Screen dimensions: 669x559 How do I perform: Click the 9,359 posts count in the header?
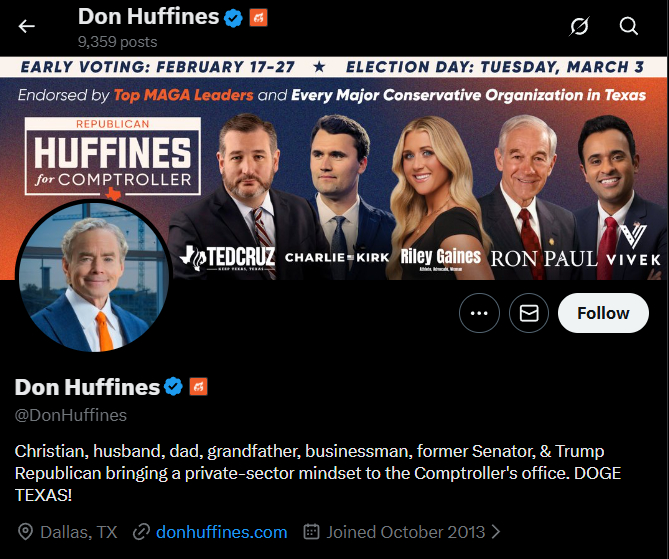tap(116, 43)
